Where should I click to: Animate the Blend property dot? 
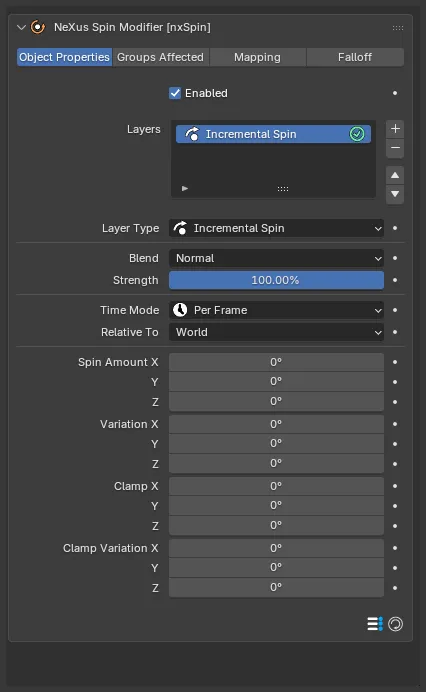395,258
